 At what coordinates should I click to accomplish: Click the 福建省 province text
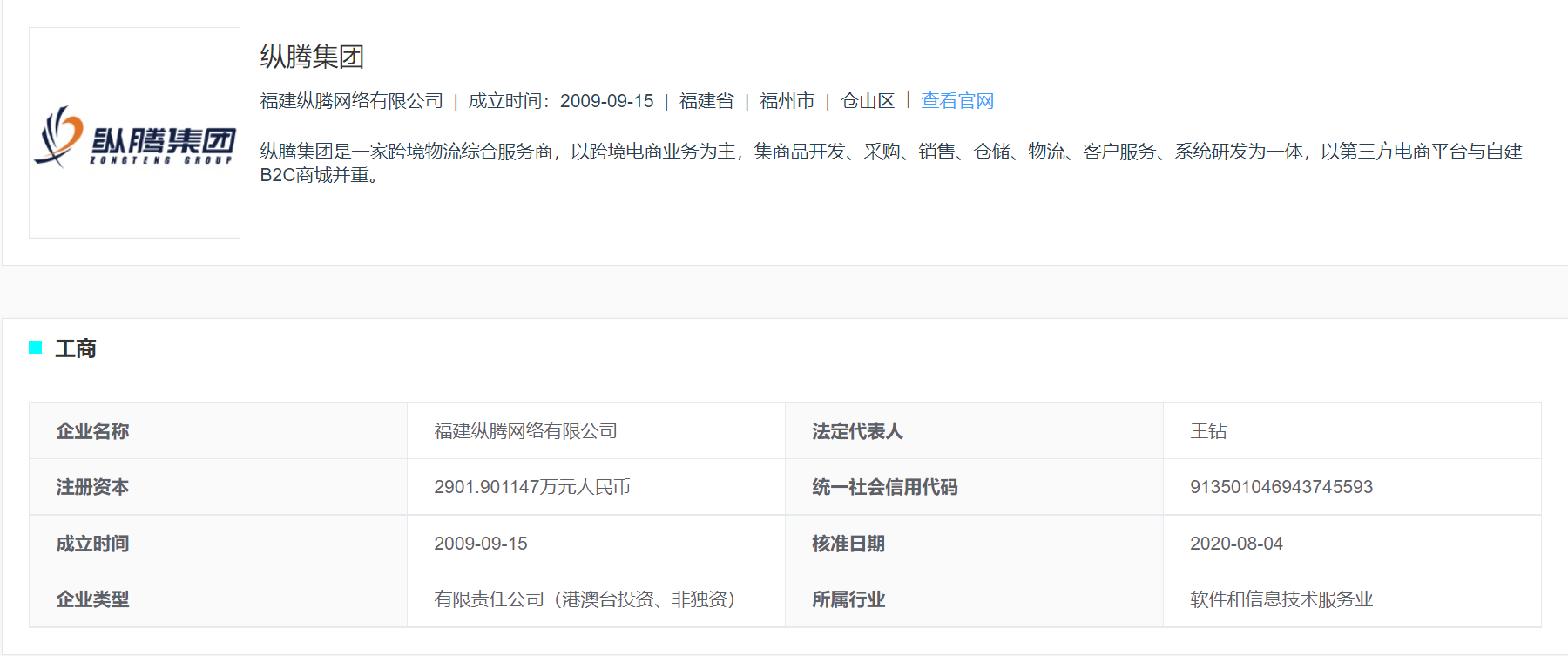tap(706, 101)
